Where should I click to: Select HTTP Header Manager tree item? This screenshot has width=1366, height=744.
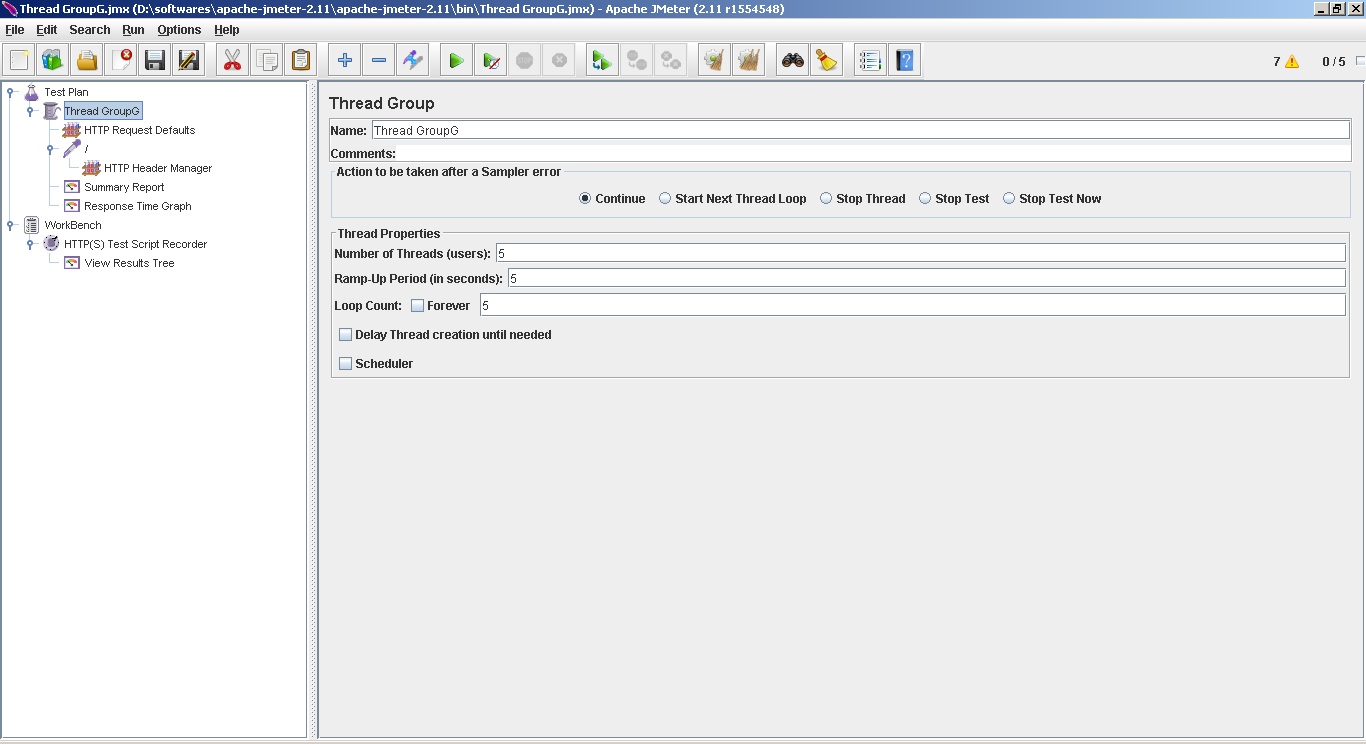click(158, 168)
